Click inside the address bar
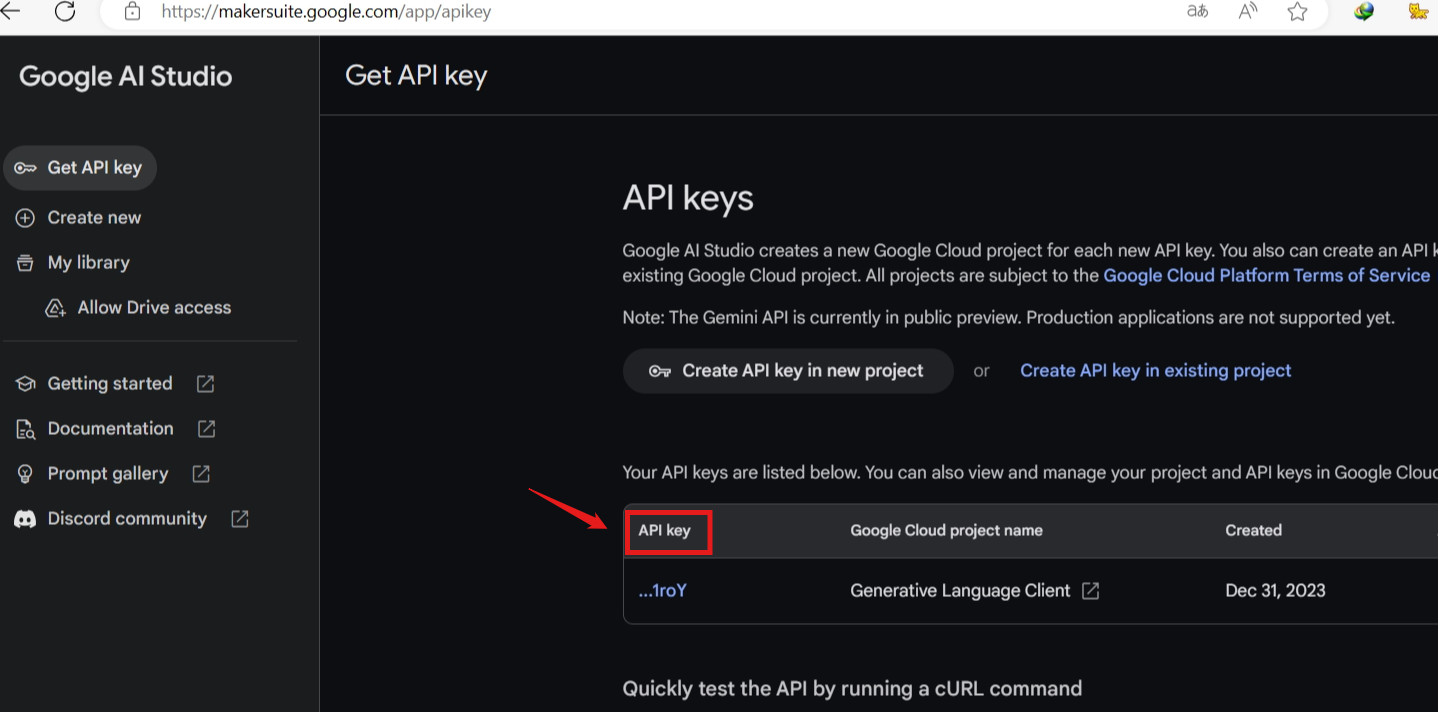The height and width of the screenshot is (712, 1438). pos(400,12)
